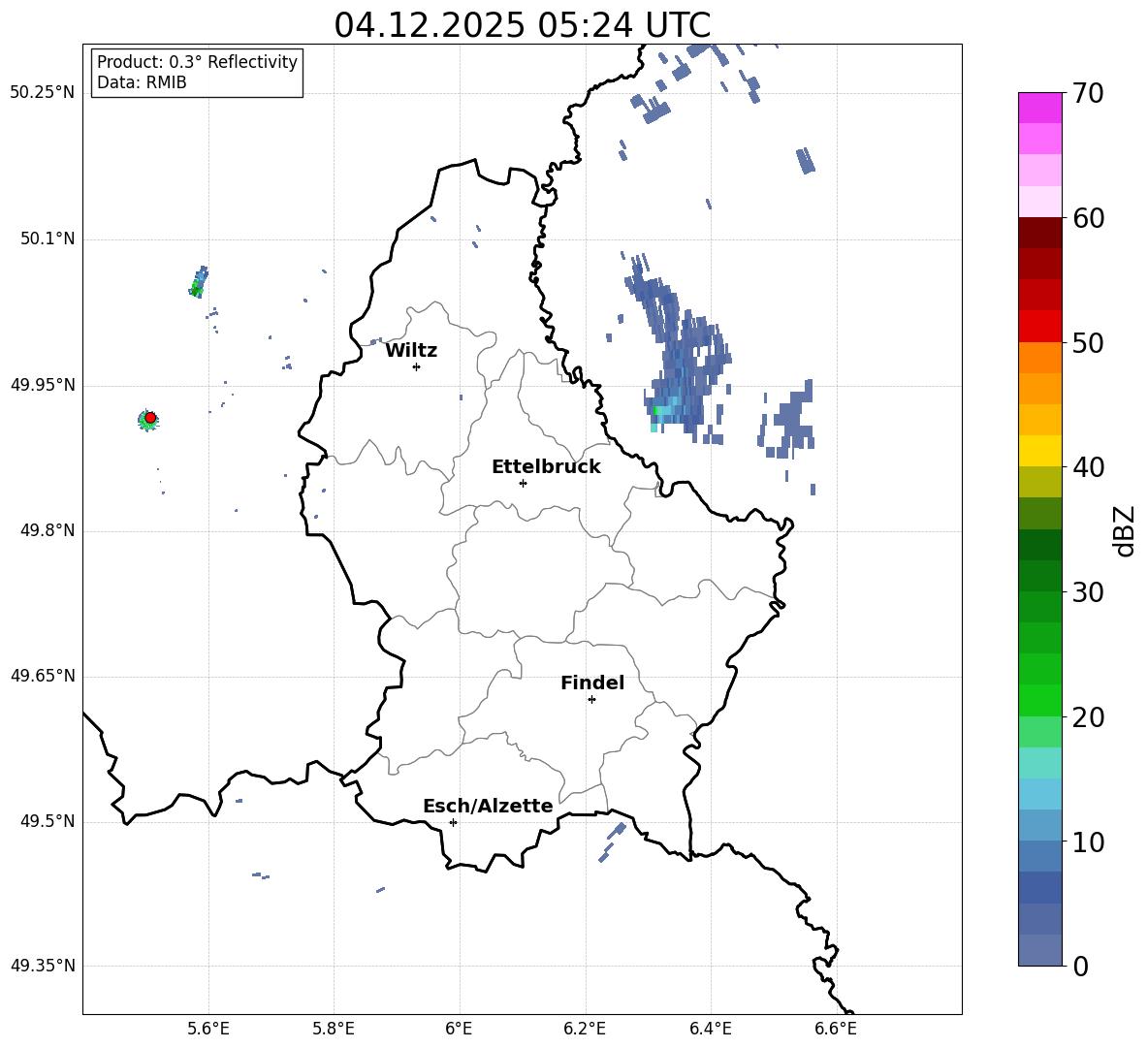The image size is (1148, 1048).
Task: Click the 20 colorbar tick label
Action: point(1088,717)
